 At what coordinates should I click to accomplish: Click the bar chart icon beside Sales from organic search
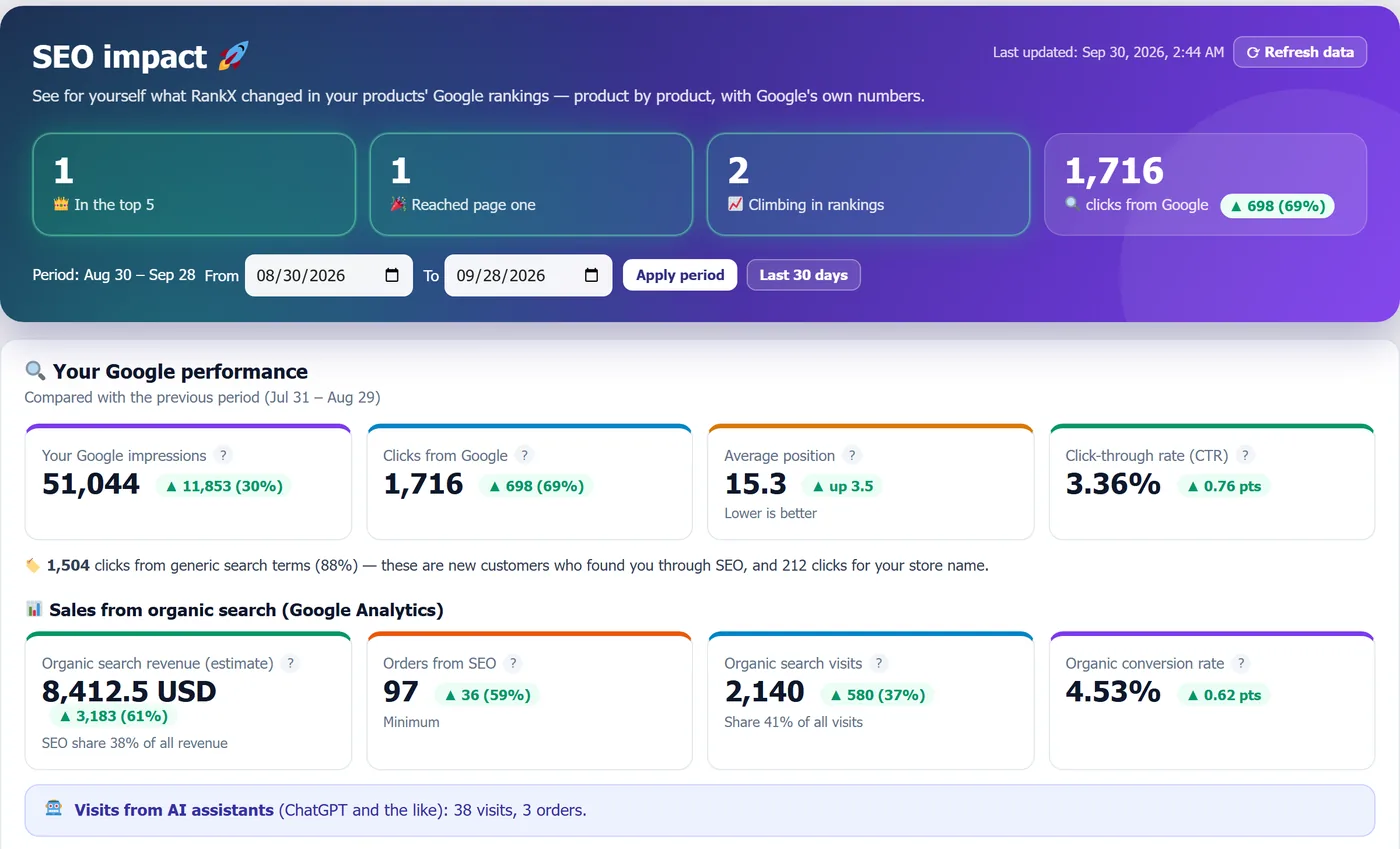pyautogui.click(x=34, y=609)
